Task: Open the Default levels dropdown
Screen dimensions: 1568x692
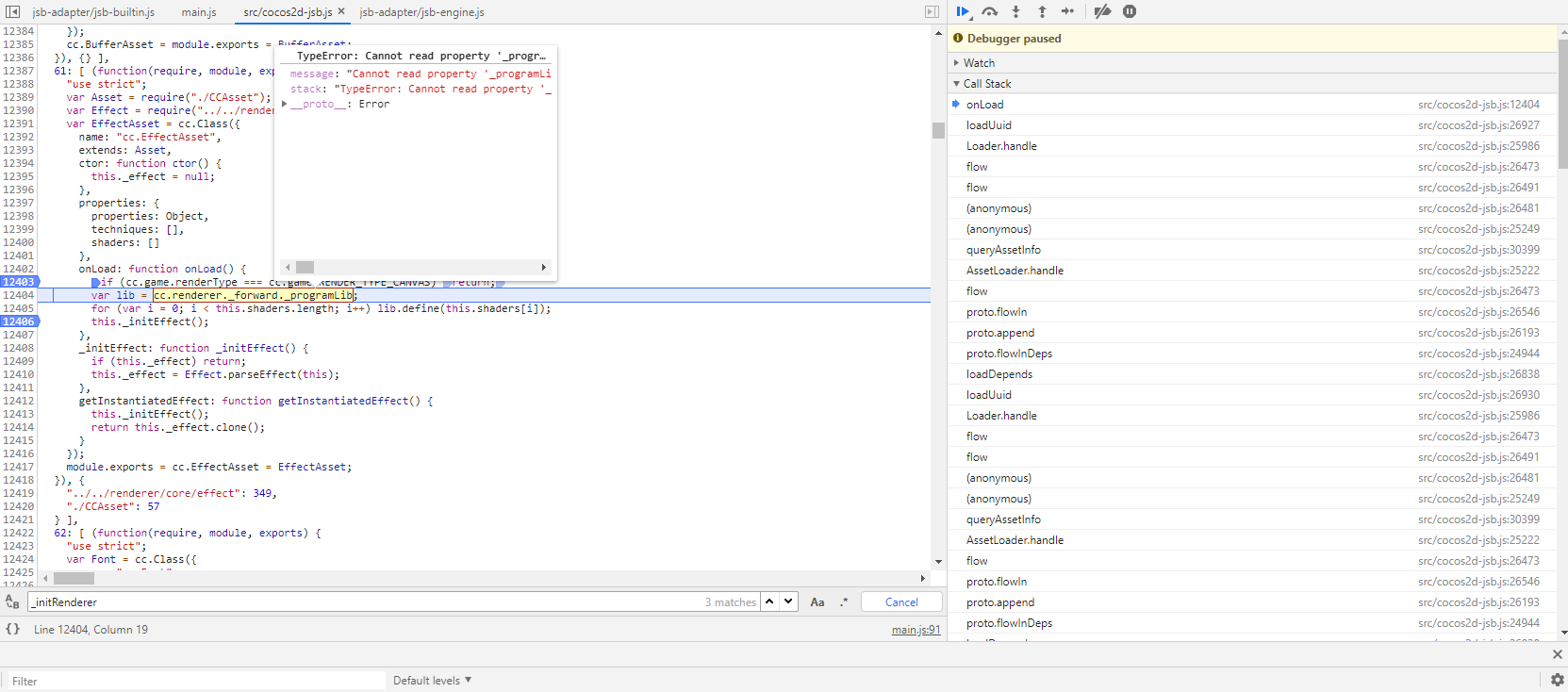Action: click(432, 681)
